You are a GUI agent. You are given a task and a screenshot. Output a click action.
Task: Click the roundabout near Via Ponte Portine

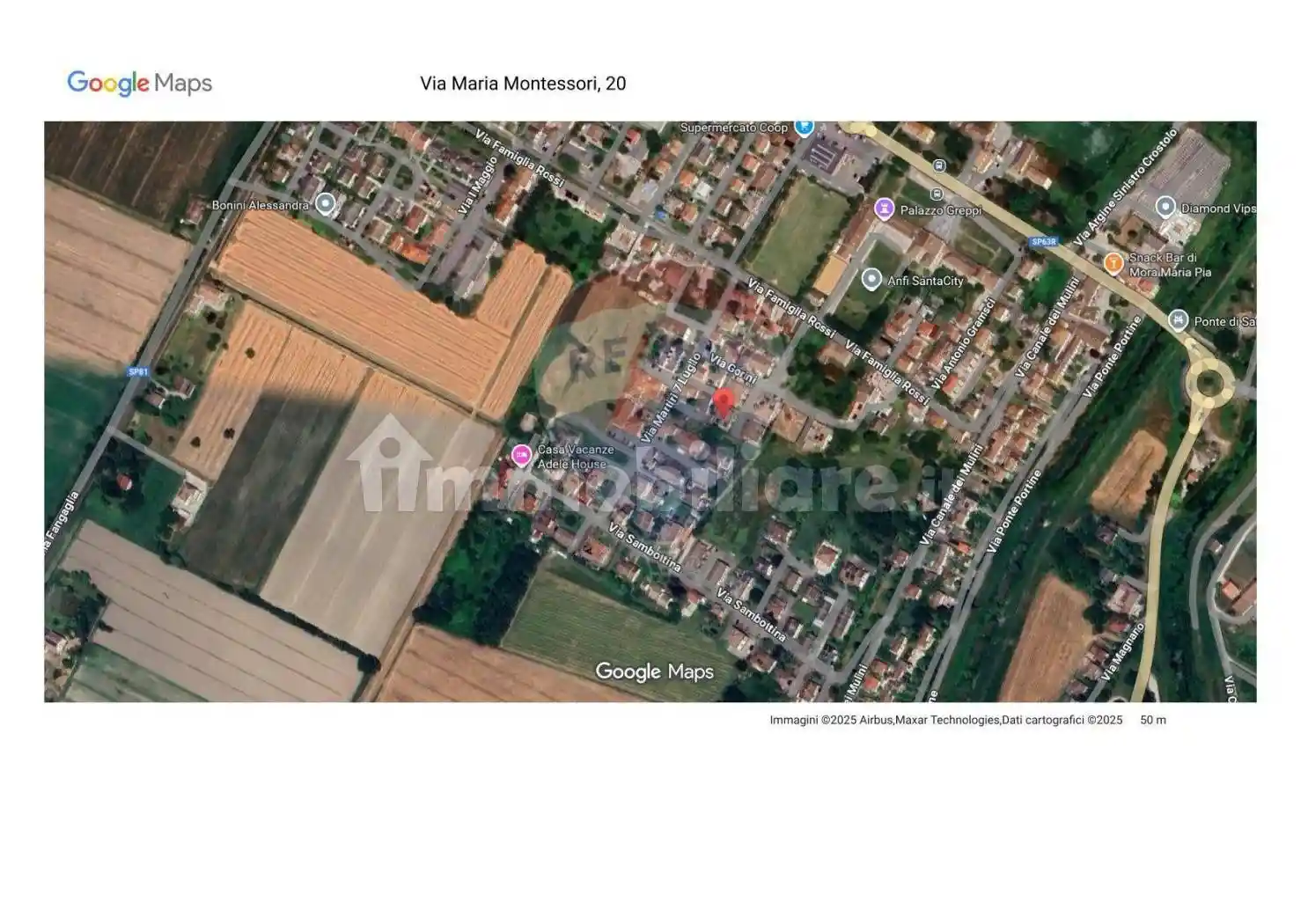(1209, 385)
